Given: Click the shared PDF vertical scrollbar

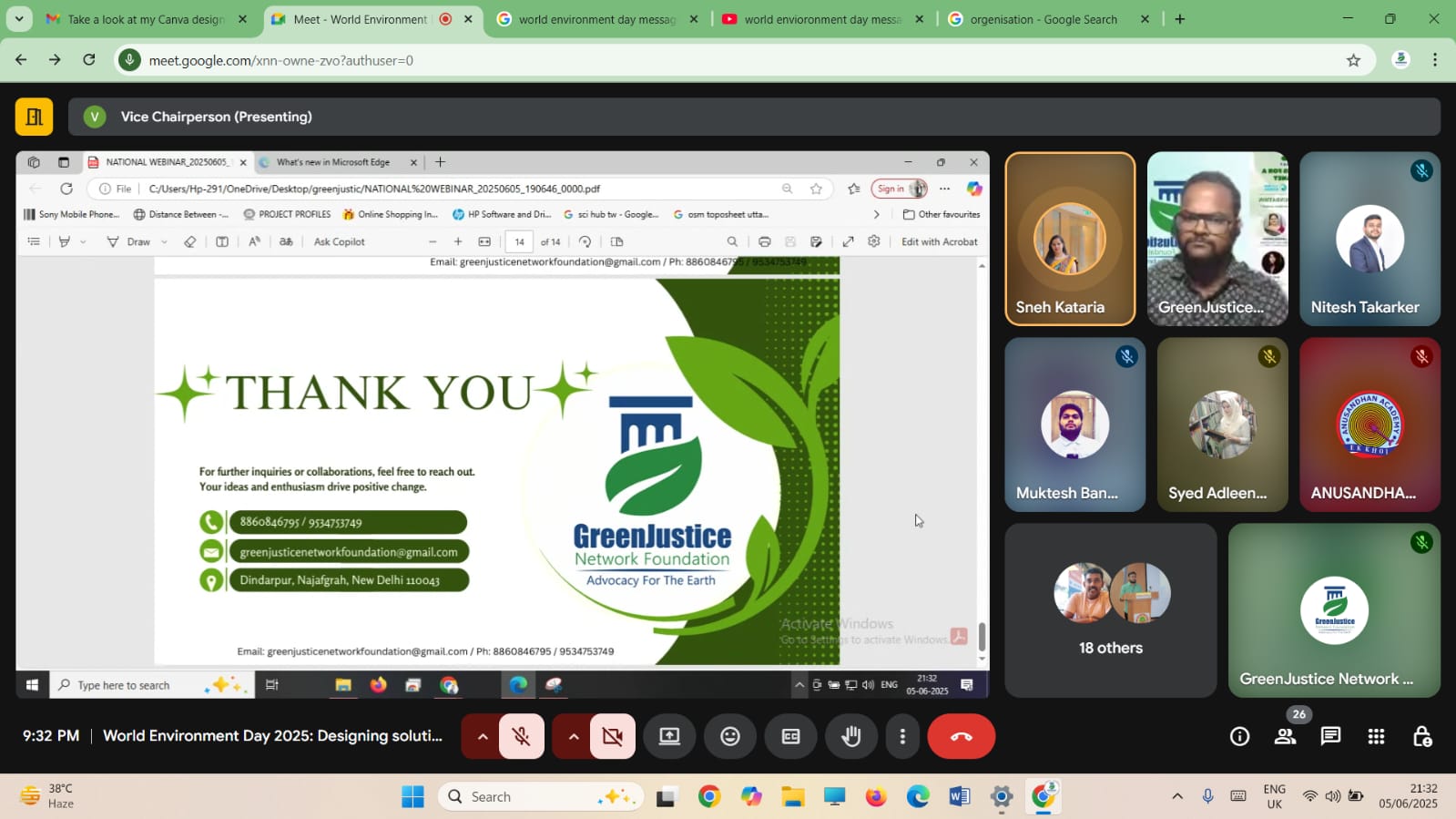Looking at the screenshot, I should click(982, 637).
